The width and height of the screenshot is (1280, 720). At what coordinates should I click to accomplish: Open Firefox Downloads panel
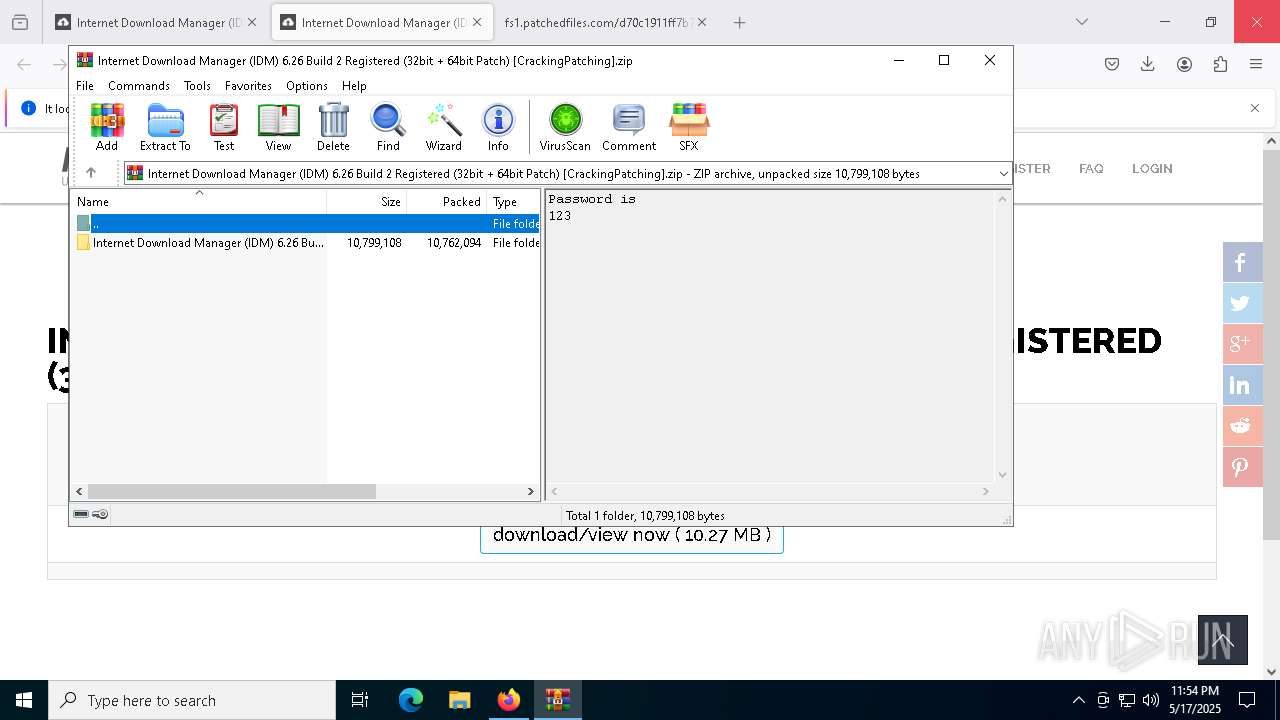[1147, 64]
